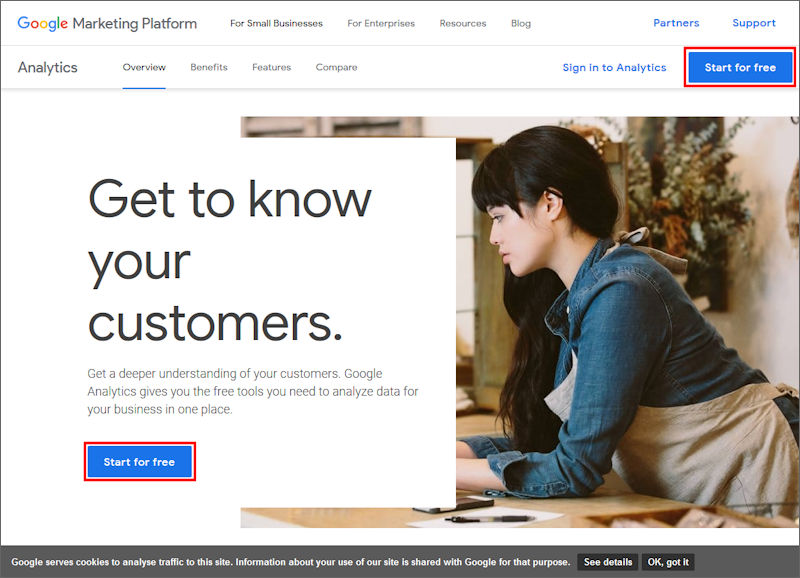The width and height of the screenshot is (800, 578).
Task: Open the Resources menu
Action: pyautogui.click(x=463, y=23)
